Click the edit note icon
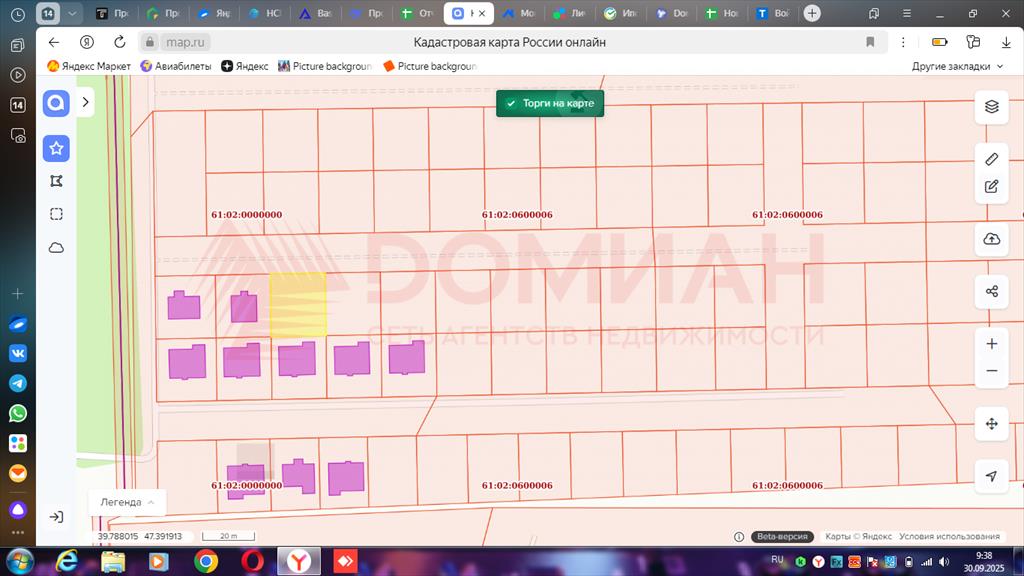The image size is (1024, 576). click(991, 186)
